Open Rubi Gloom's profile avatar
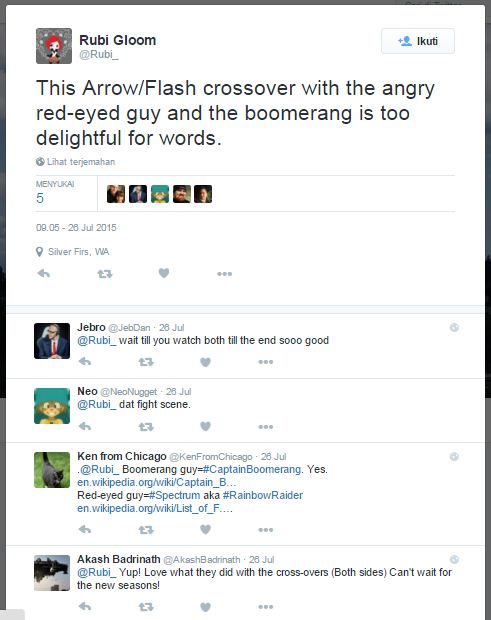Screen dimensions: 491x620 click(x=54, y=46)
